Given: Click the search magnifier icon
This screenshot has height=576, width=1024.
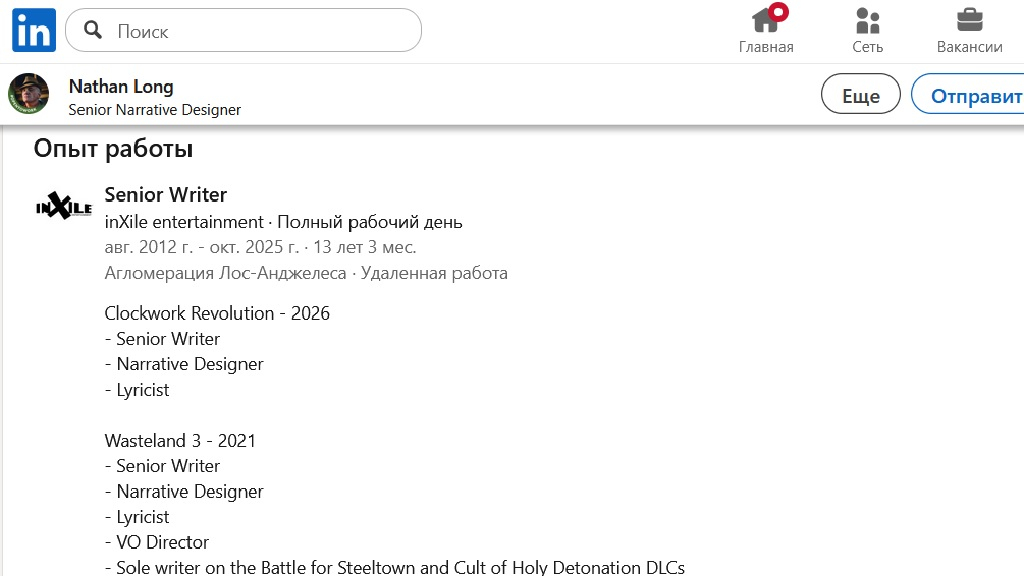Looking at the screenshot, I should [x=93, y=30].
